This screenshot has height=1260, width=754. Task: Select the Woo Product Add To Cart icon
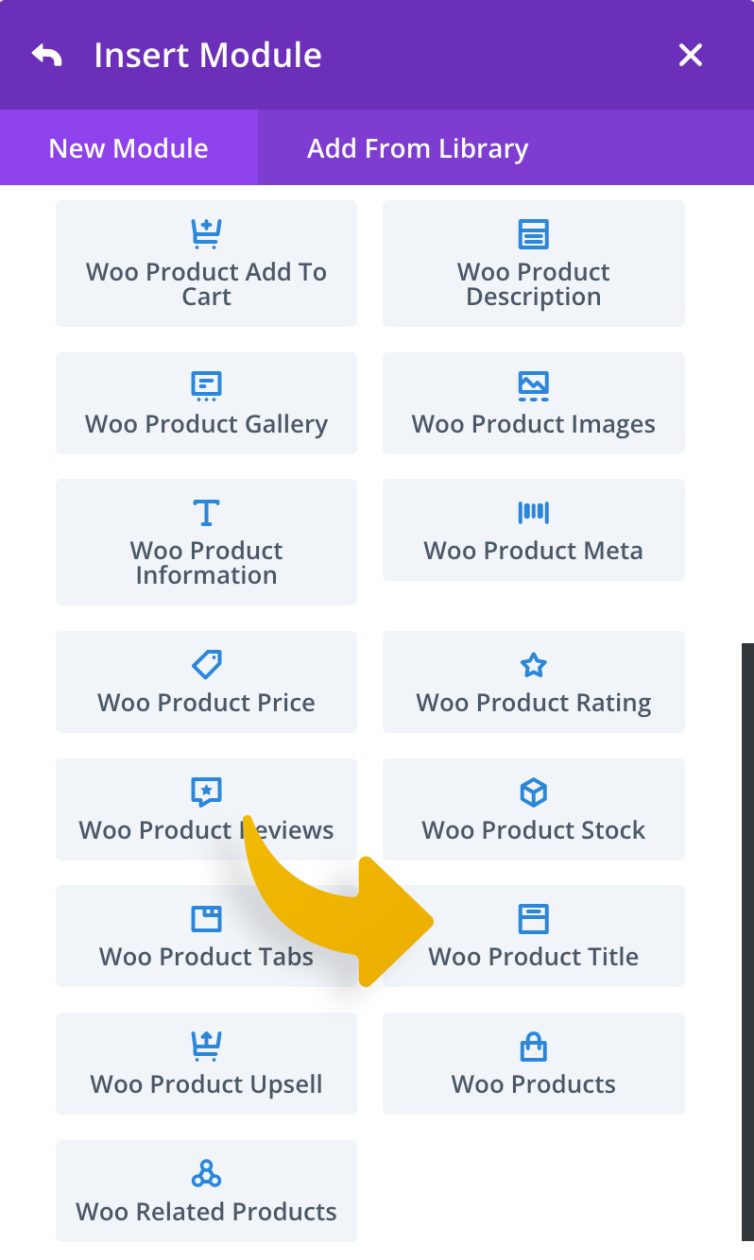tap(206, 234)
